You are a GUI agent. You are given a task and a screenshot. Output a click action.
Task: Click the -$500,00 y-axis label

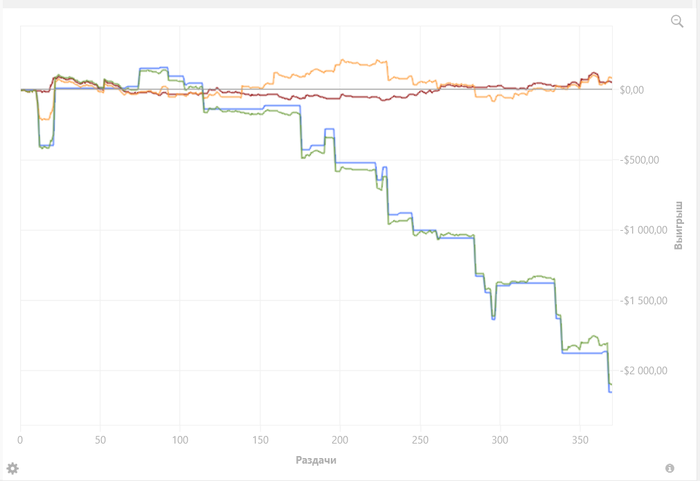click(640, 160)
